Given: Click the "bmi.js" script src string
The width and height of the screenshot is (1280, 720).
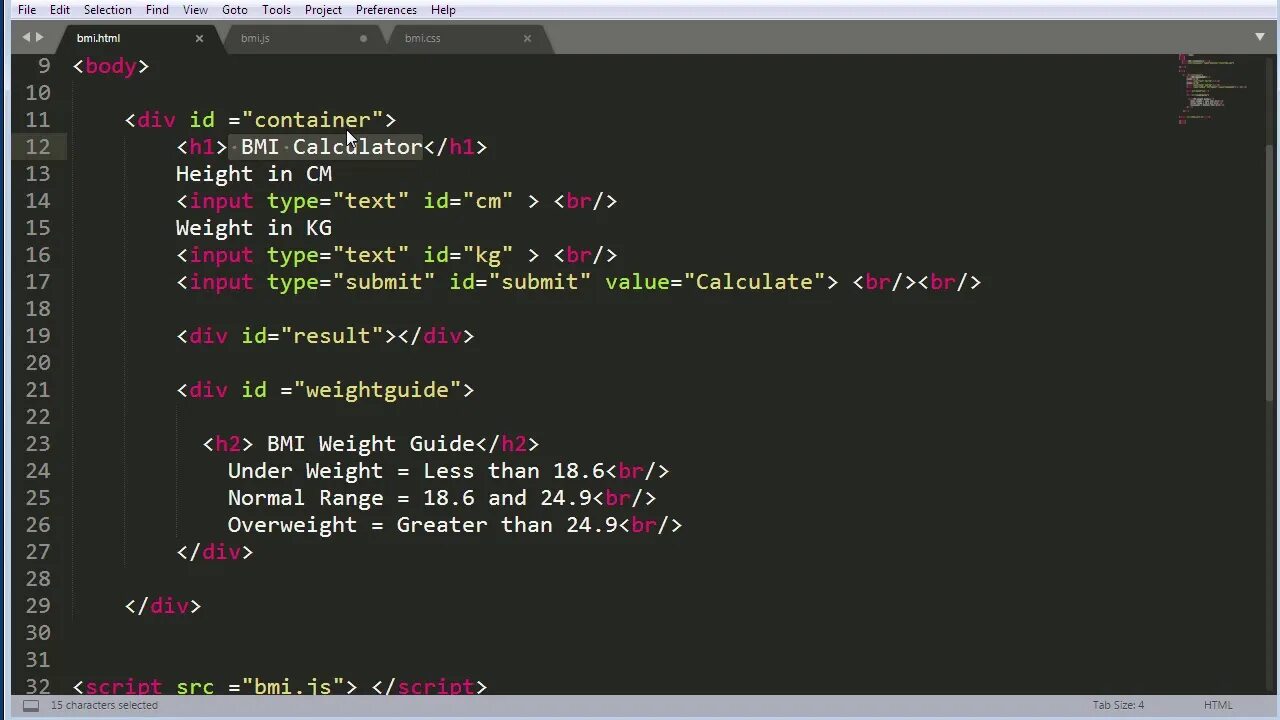Looking at the screenshot, I should (x=293, y=687).
